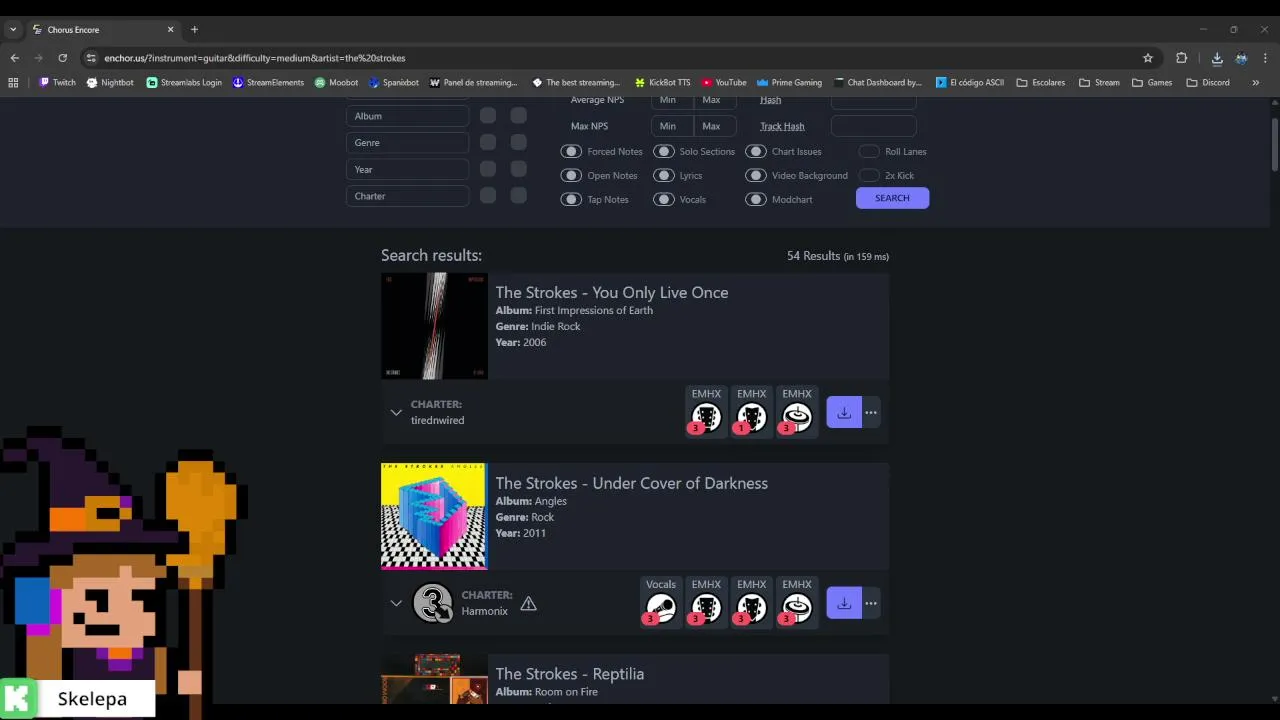Click the browser address bar URL
The image size is (1280, 720).
click(255, 58)
